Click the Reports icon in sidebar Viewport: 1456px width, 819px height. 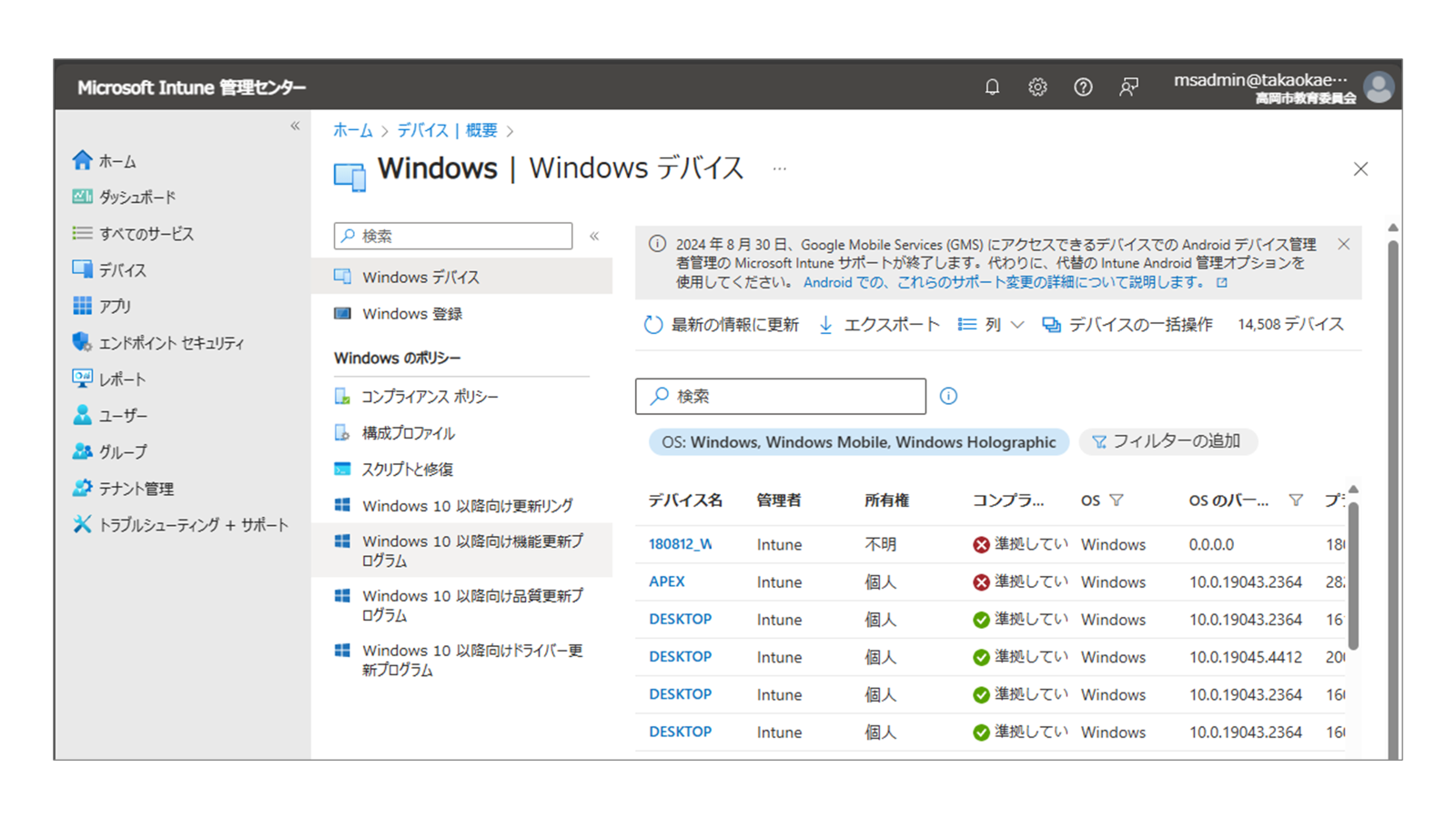click(82, 379)
